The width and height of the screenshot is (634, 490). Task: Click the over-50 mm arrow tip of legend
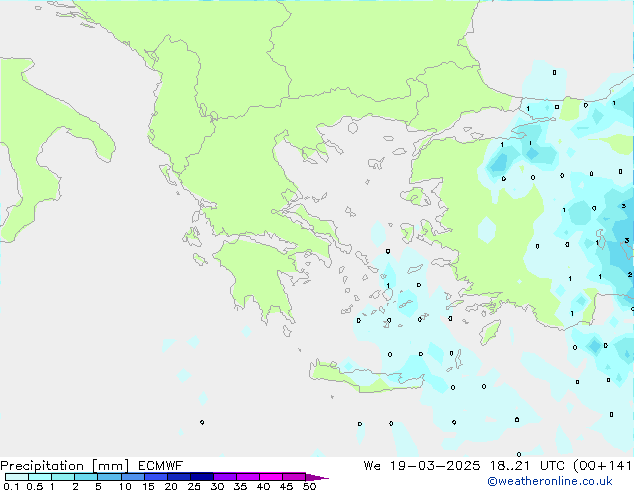click(317, 477)
